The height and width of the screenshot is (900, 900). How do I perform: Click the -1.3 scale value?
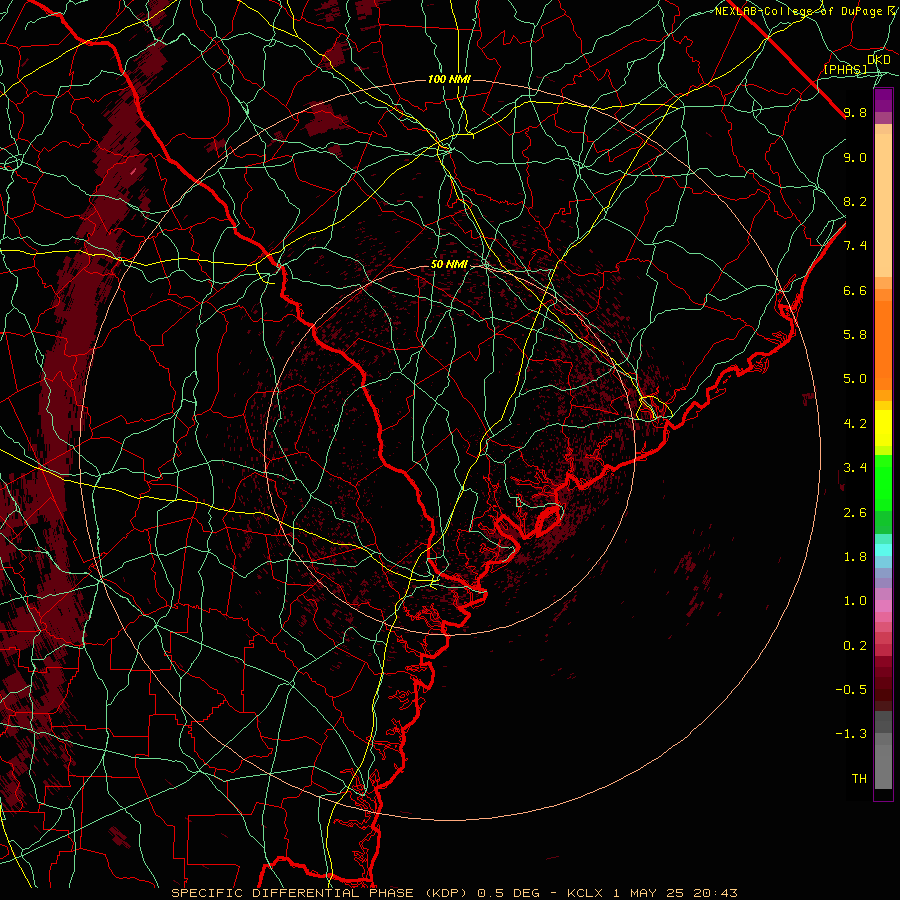point(851,734)
